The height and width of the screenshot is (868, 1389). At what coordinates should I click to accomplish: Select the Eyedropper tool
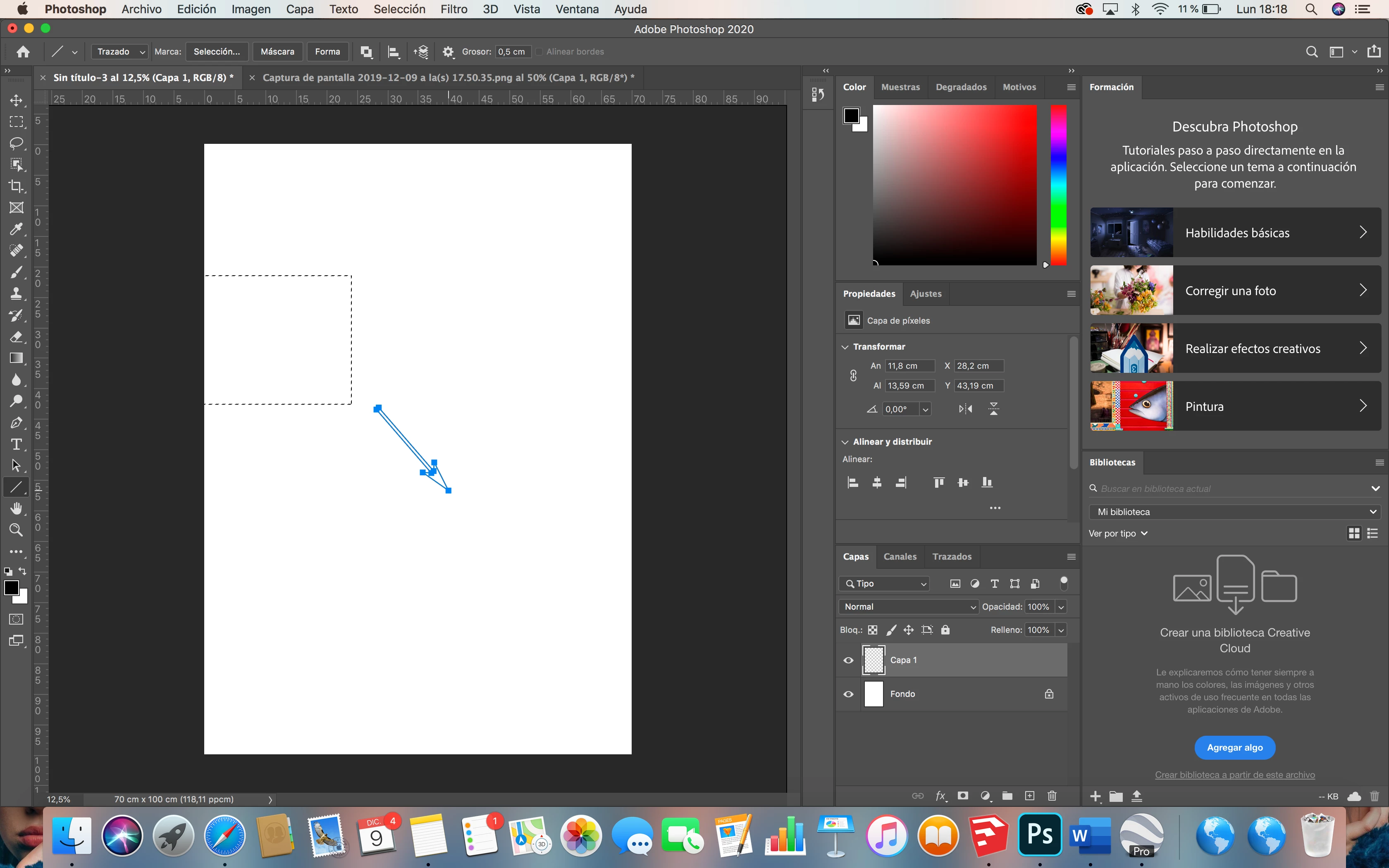click(16, 229)
